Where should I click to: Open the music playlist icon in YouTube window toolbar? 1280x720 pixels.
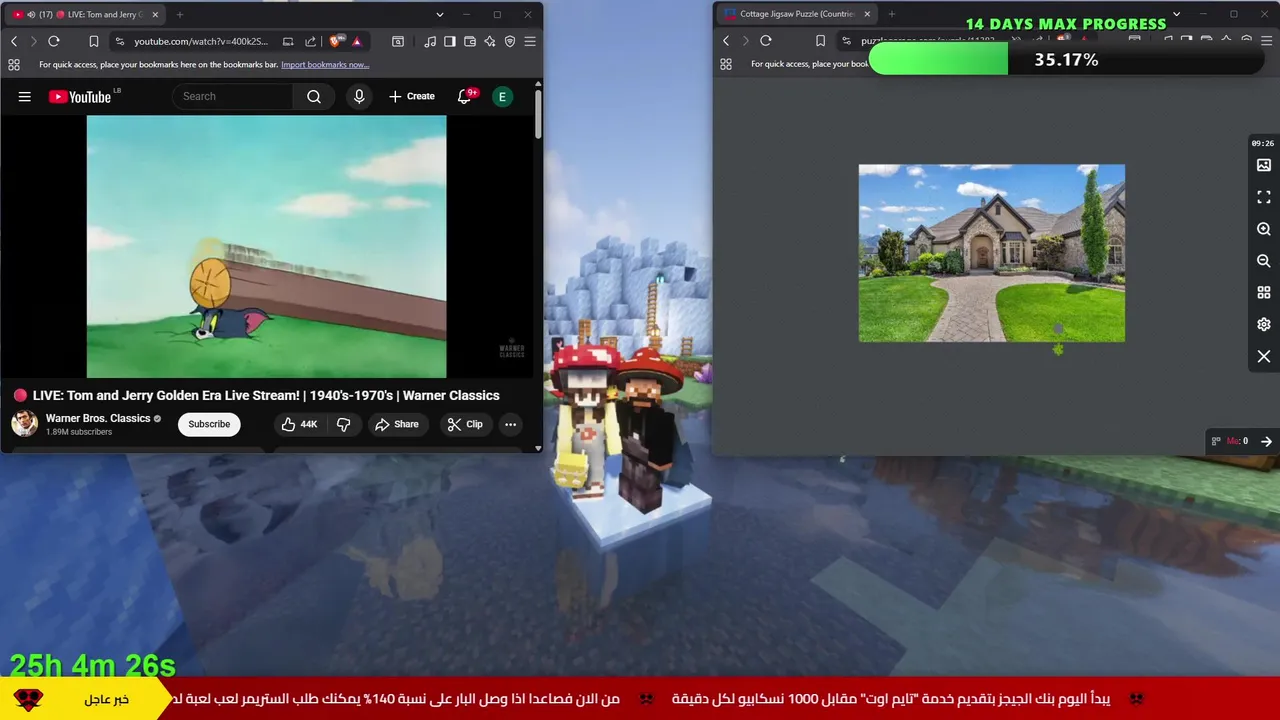(x=430, y=41)
